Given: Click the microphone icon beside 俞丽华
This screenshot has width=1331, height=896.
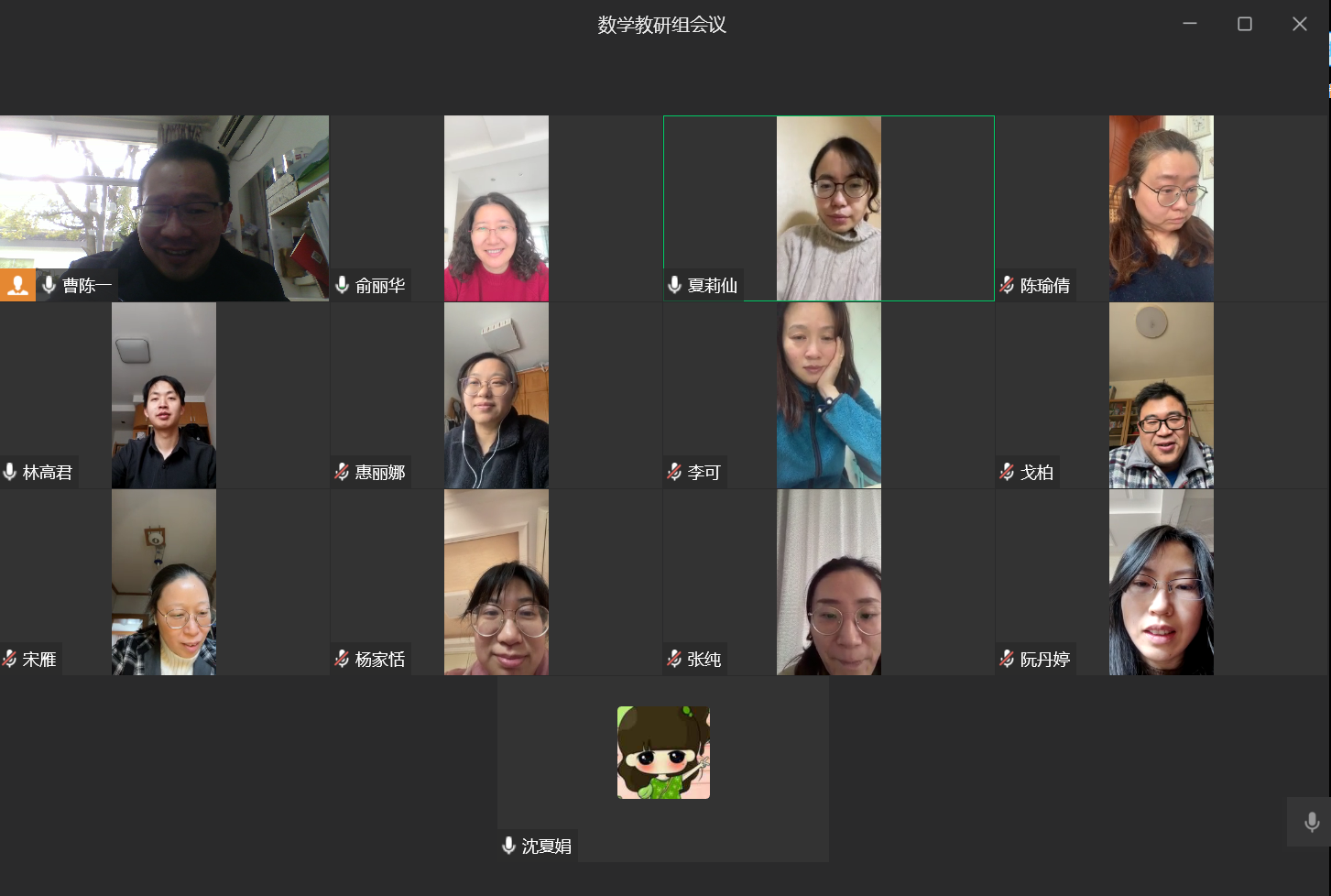Looking at the screenshot, I should click(x=343, y=285).
